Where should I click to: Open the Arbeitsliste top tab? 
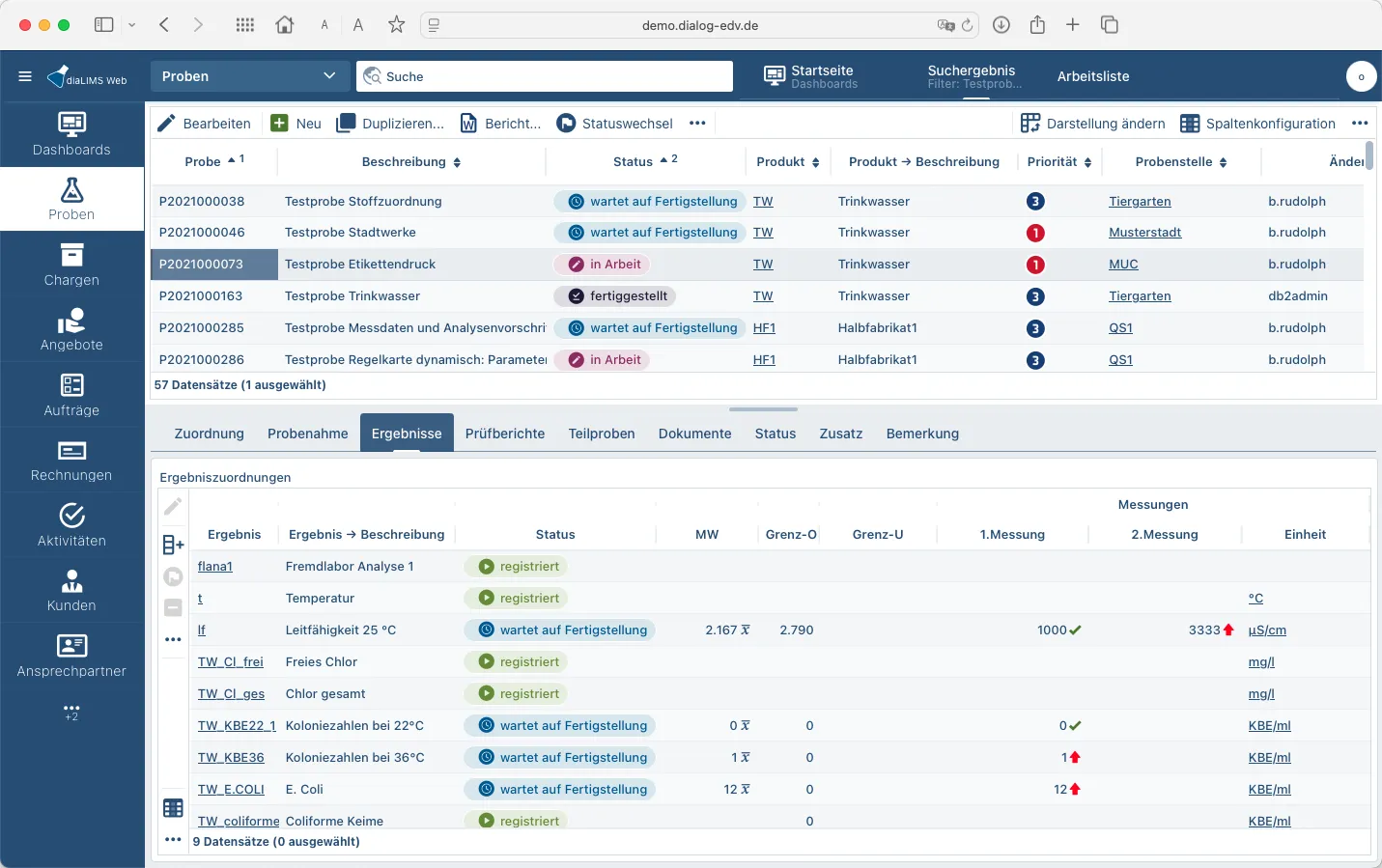coord(1093,76)
